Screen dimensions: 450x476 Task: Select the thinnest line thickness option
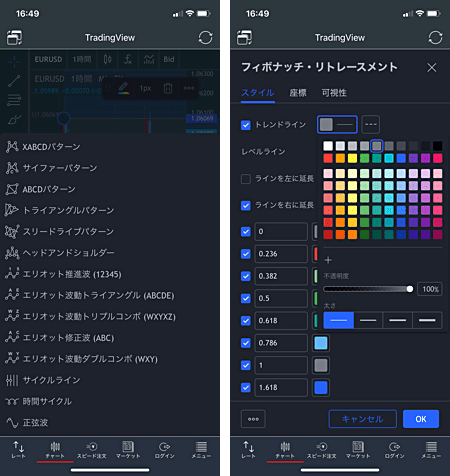(339, 320)
